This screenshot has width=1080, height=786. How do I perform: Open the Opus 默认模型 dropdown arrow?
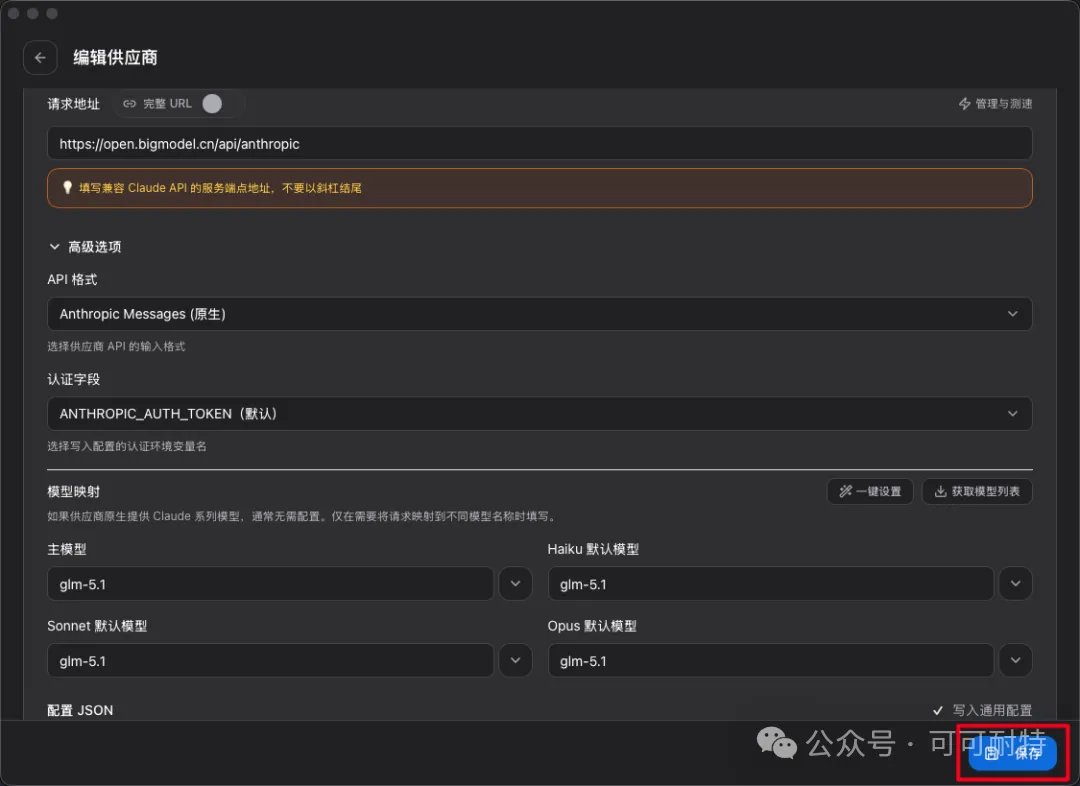coord(1016,661)
